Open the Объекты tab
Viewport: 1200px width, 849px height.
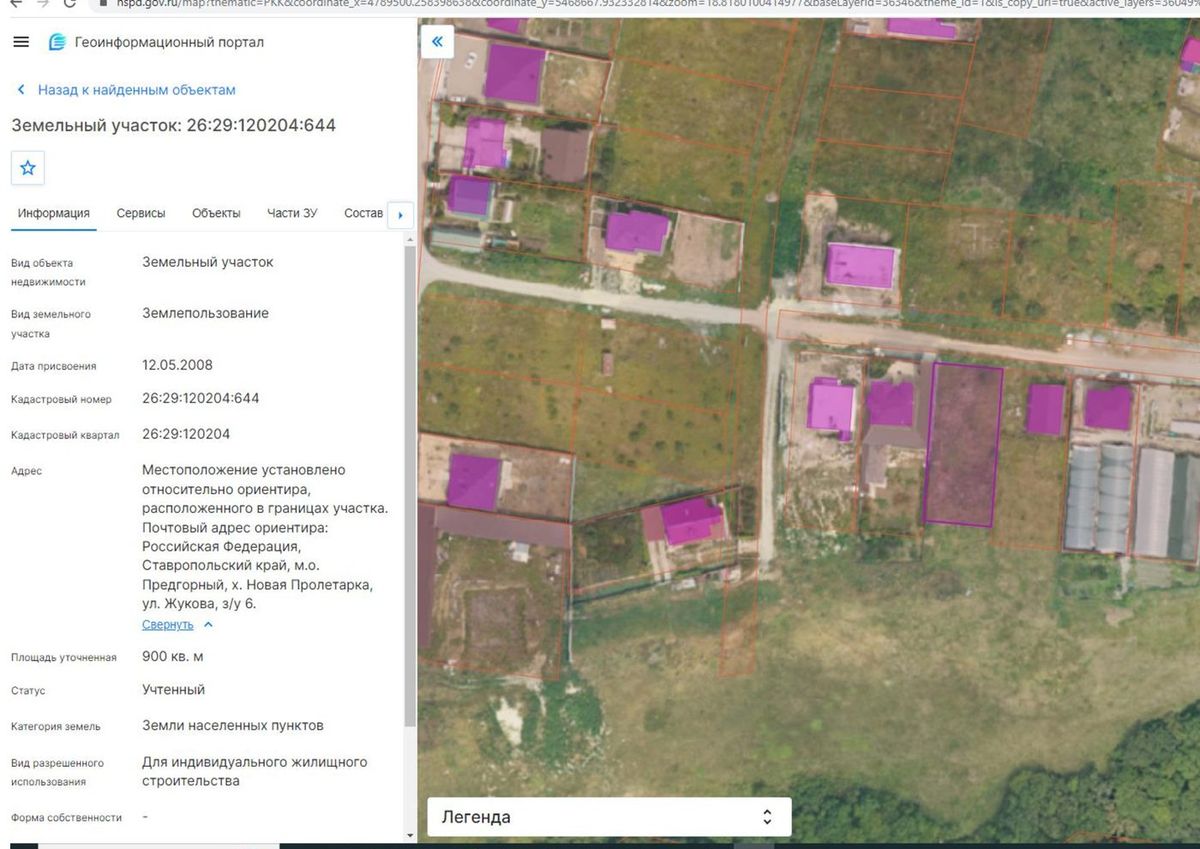216,213
